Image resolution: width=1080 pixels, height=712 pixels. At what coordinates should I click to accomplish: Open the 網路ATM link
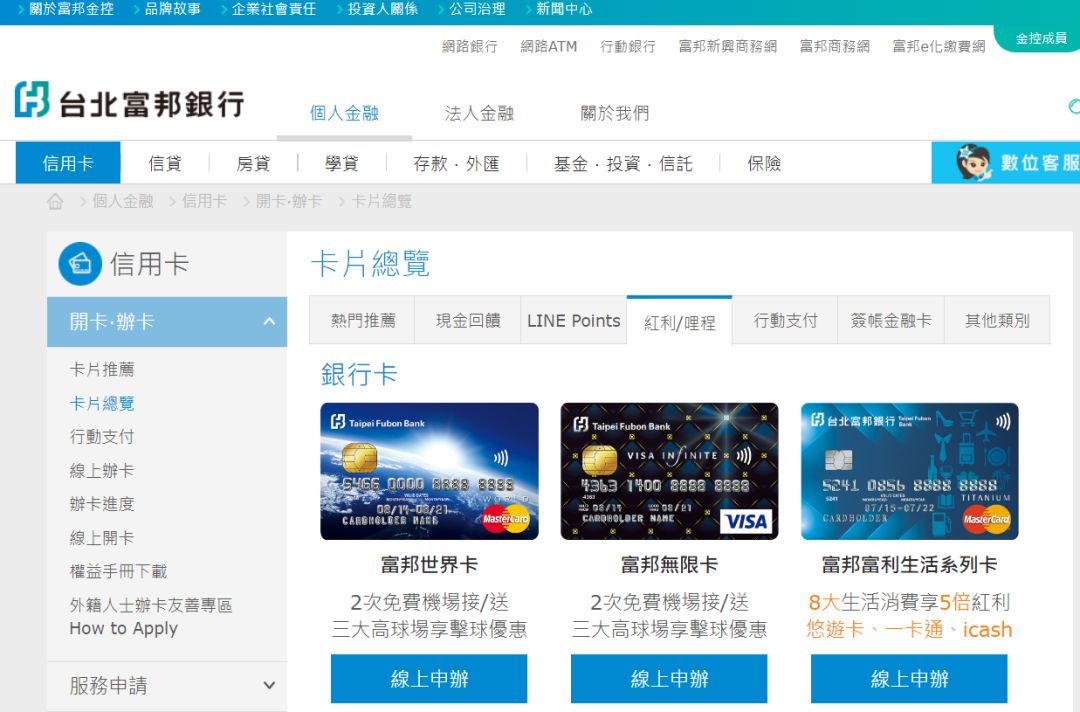548,46
